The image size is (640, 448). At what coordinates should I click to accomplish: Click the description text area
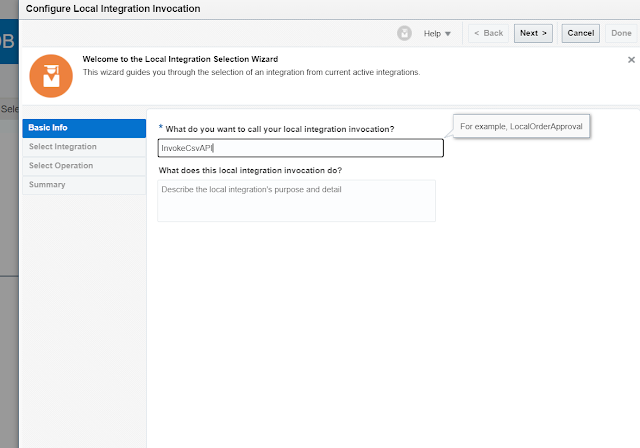click(x=297, y=200)
